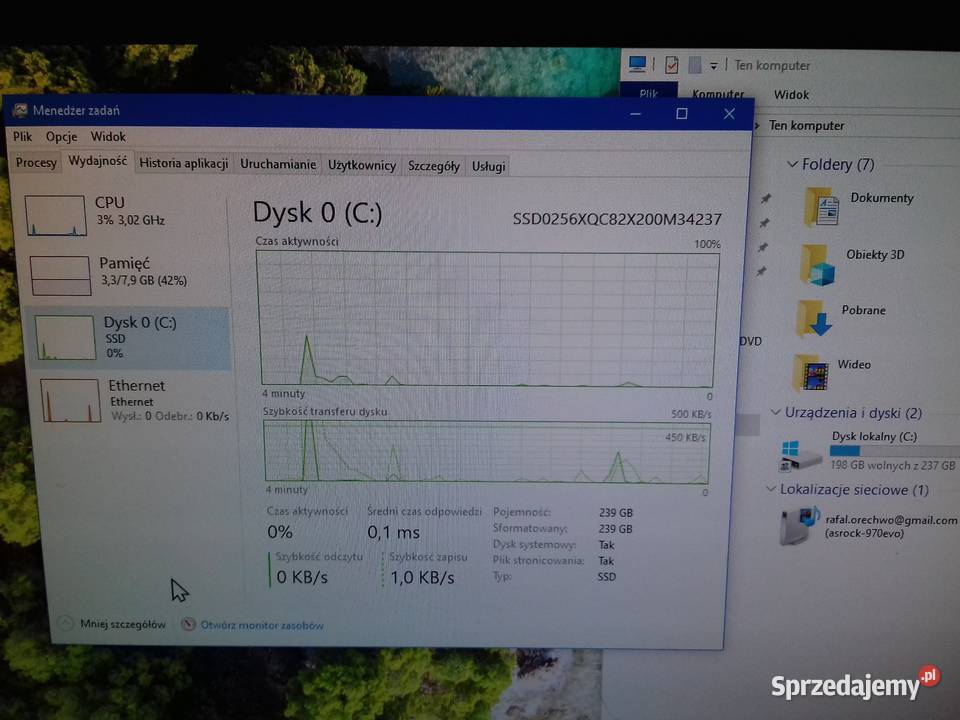Click the resource monitor icon next to Otwórz monitor zasobów
Image resolution: width=960 pixels, height=720 pixels.
coord(188,623)
